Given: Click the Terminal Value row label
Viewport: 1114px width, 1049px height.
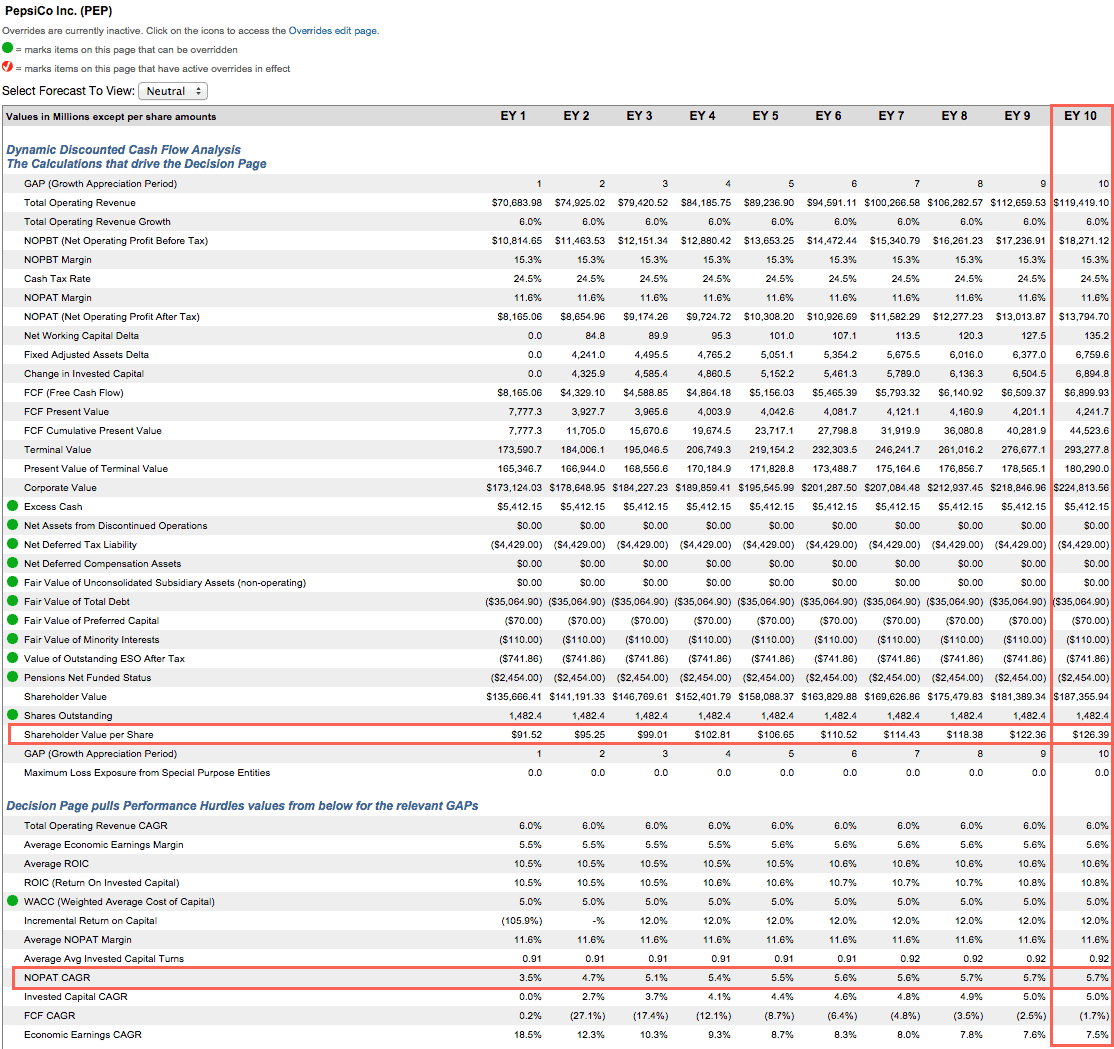Looking at the screenshot, I should [x=58, y=450].
